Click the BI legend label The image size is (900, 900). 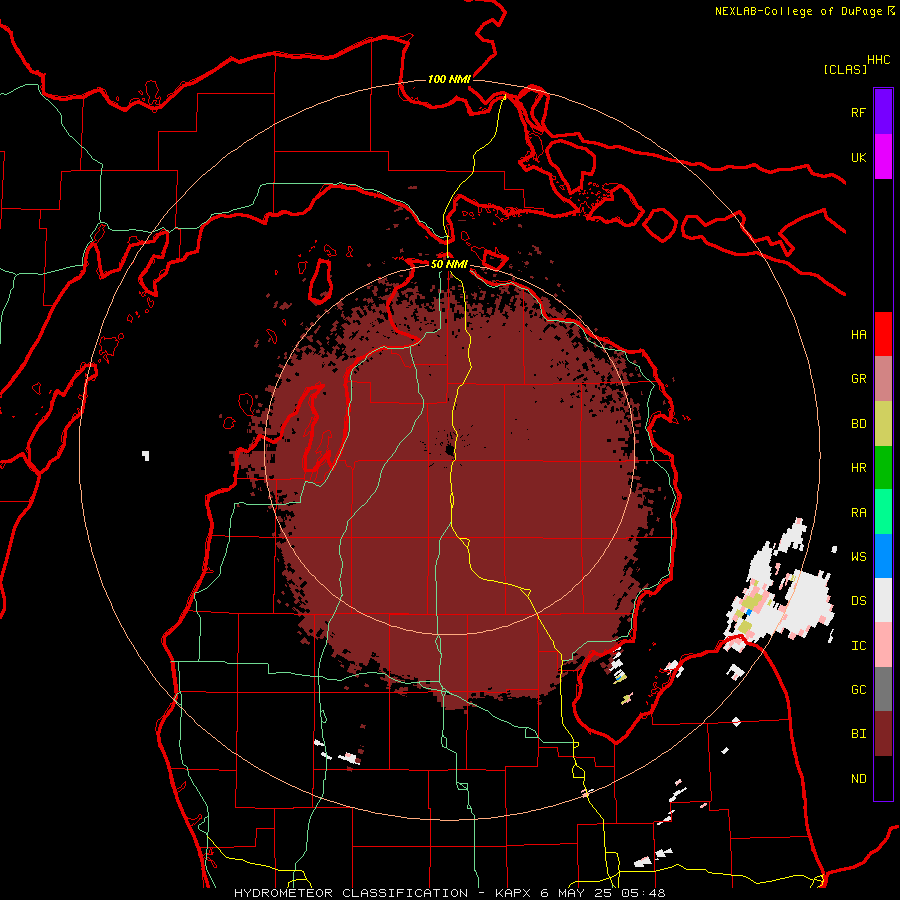coord(858,734)
